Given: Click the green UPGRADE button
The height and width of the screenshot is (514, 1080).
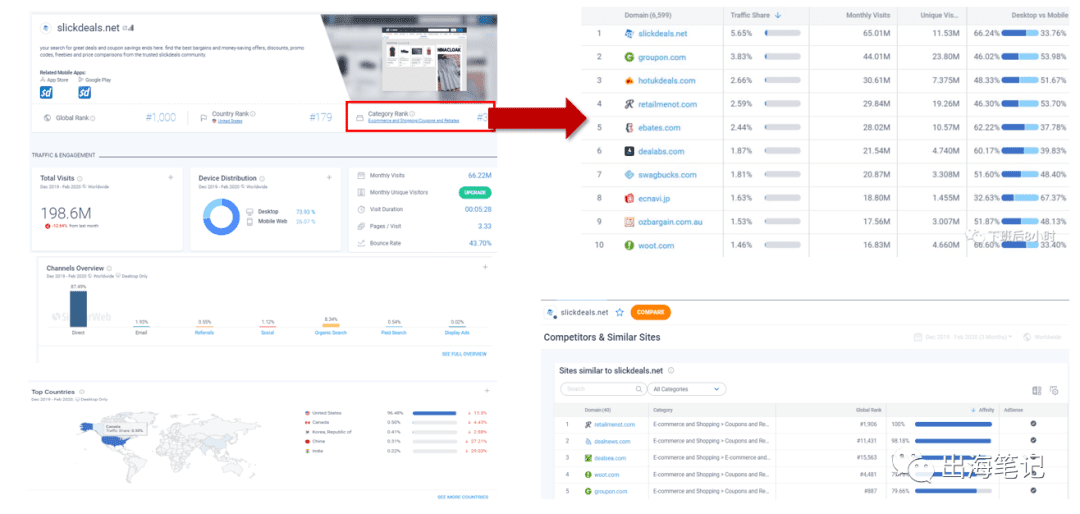Looking at the screenshot, I should point(475,192).
